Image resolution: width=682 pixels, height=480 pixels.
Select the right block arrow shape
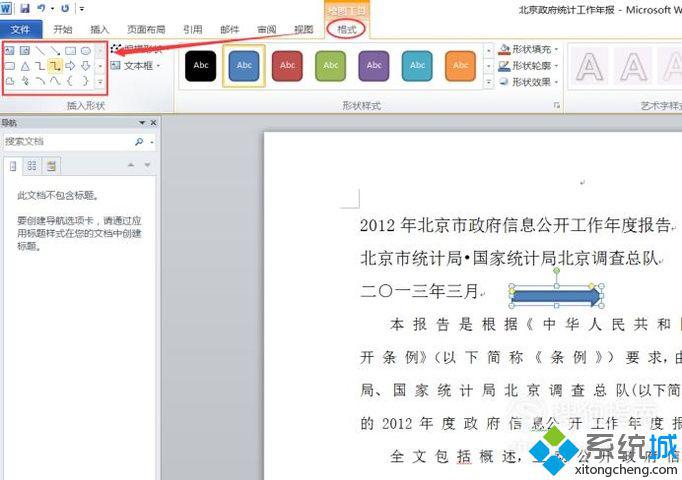click(70, 66)
